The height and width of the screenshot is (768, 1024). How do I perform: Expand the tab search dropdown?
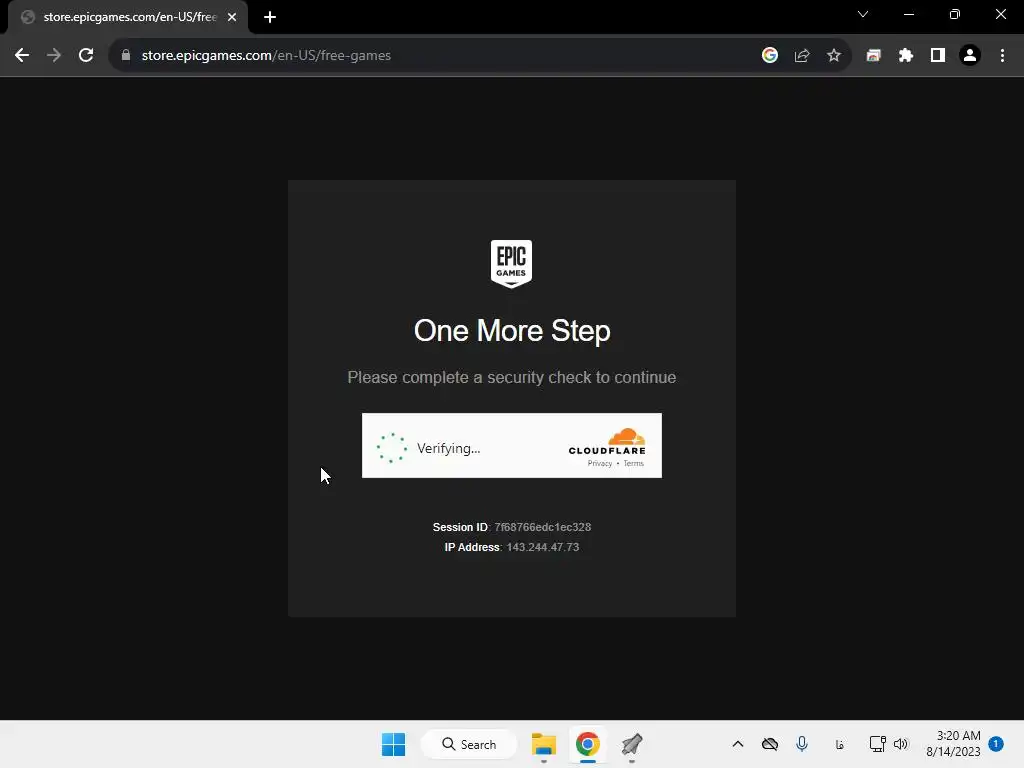tap(863, 14)
